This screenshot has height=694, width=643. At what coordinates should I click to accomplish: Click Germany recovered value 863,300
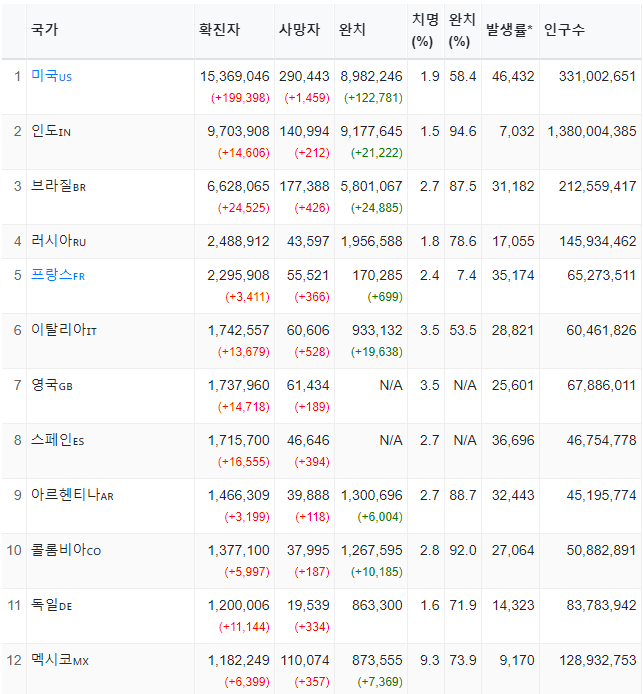click(377, 605)
